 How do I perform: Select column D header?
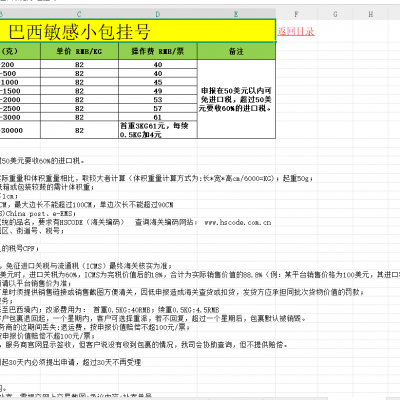point(158,14)
